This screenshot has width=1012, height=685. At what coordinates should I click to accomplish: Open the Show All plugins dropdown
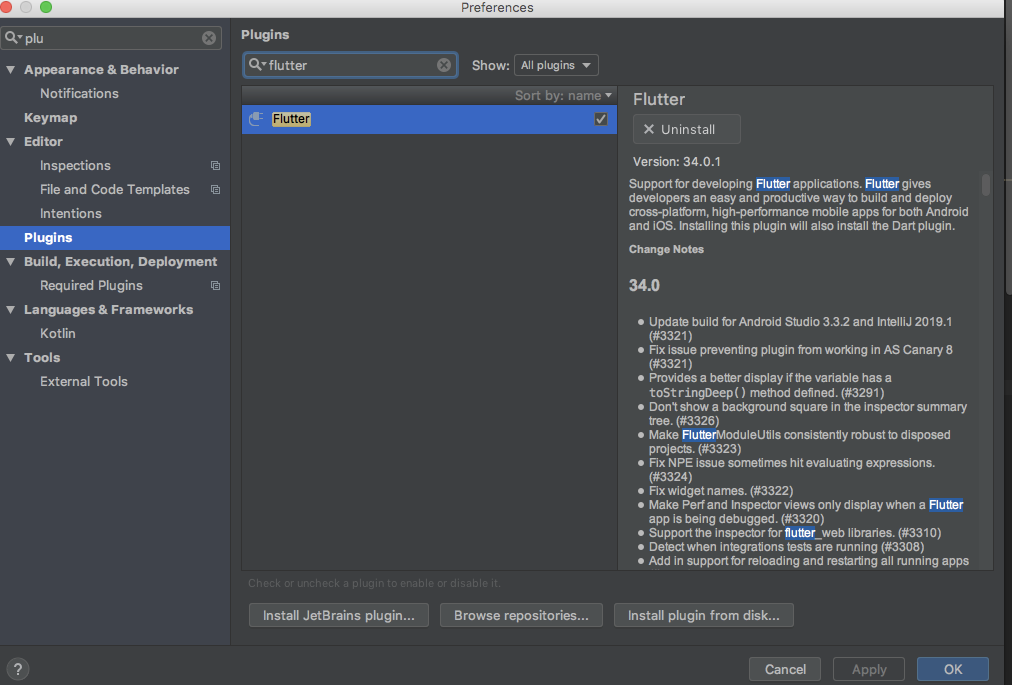556,65
